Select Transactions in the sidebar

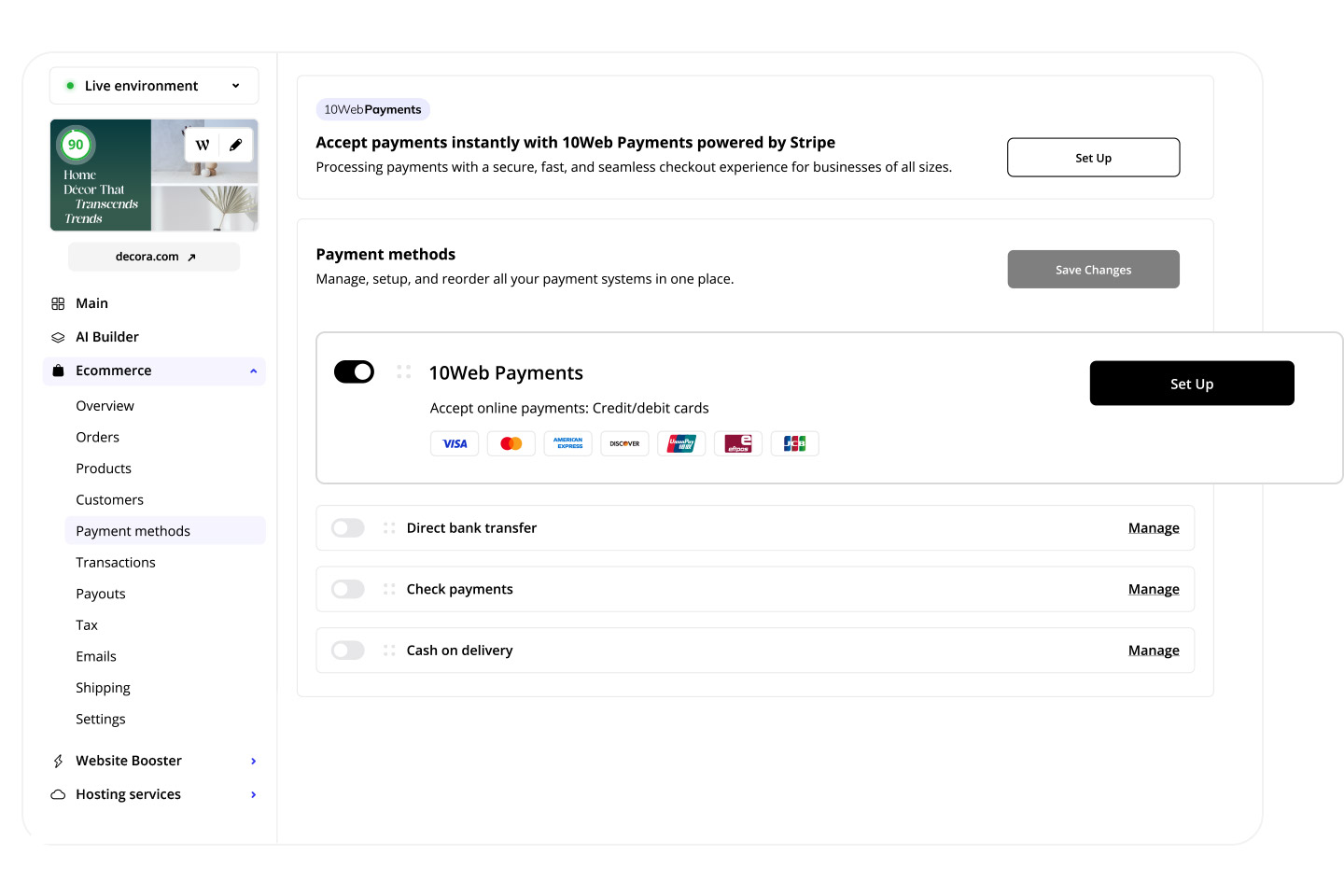coord(116,562)
